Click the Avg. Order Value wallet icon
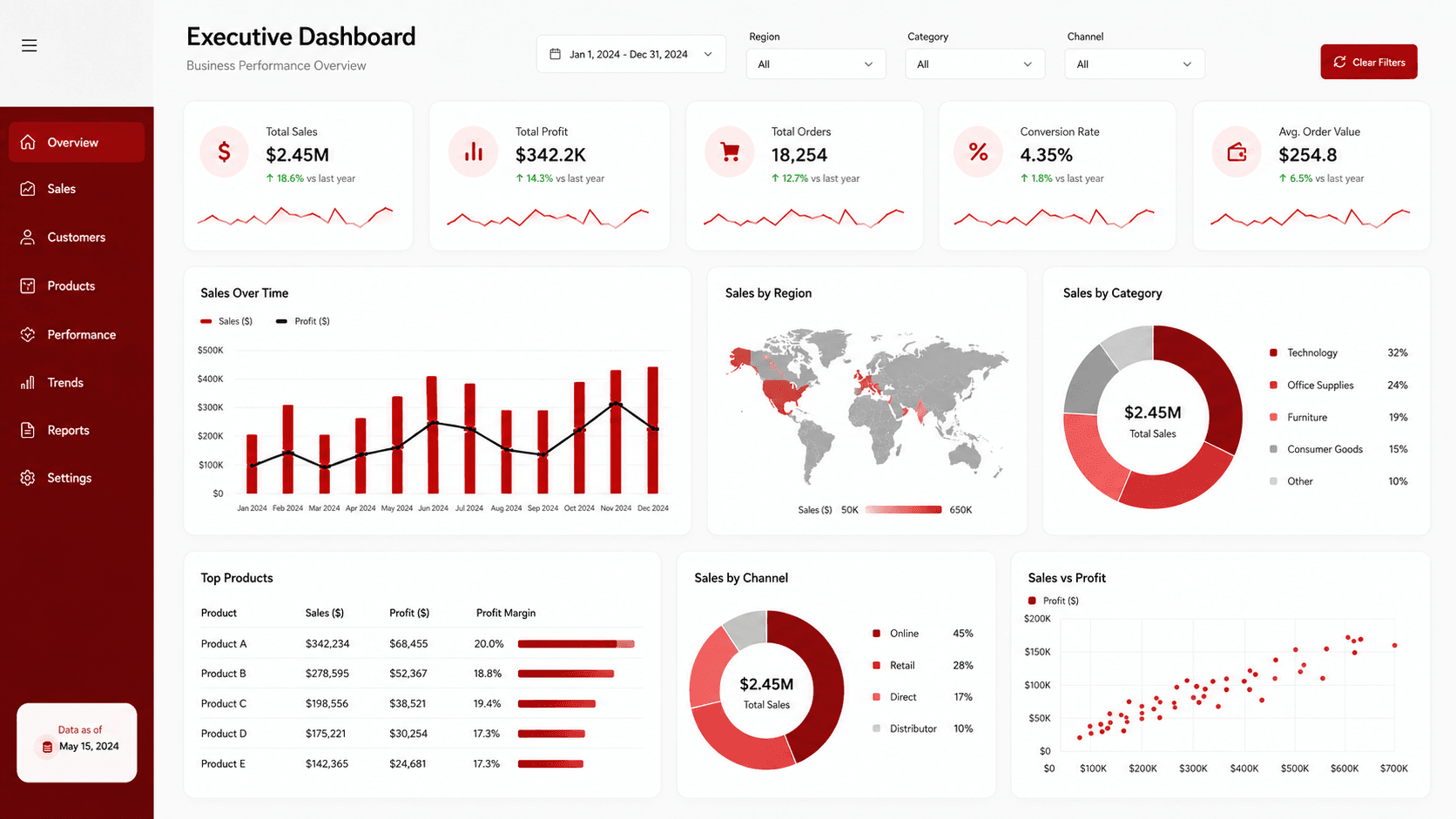Viewport: 1456px width, 819px height. coord(1237,152)
